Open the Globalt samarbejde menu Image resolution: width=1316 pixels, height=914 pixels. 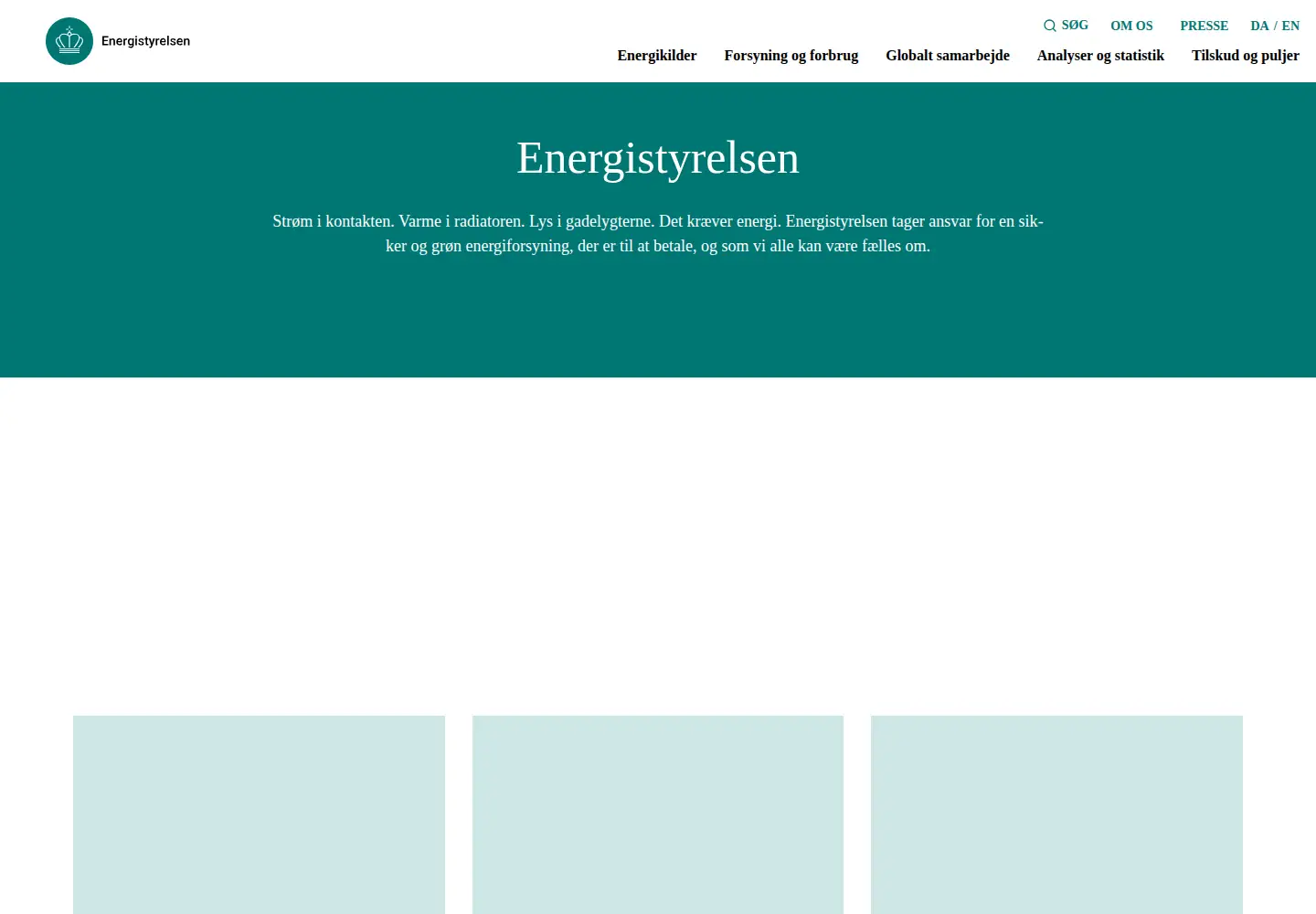948,56
